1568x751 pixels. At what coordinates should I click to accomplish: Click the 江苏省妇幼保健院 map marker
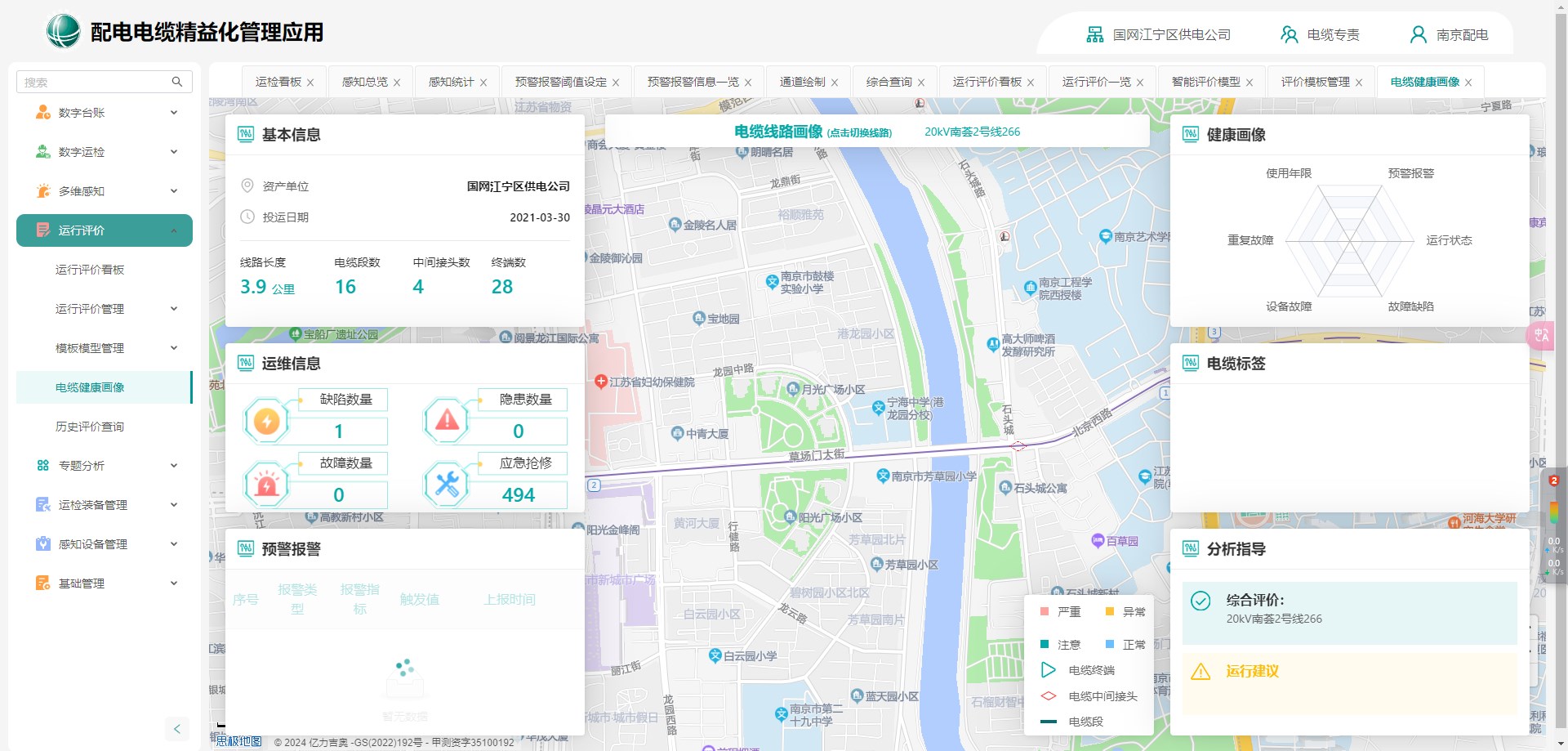601,382
